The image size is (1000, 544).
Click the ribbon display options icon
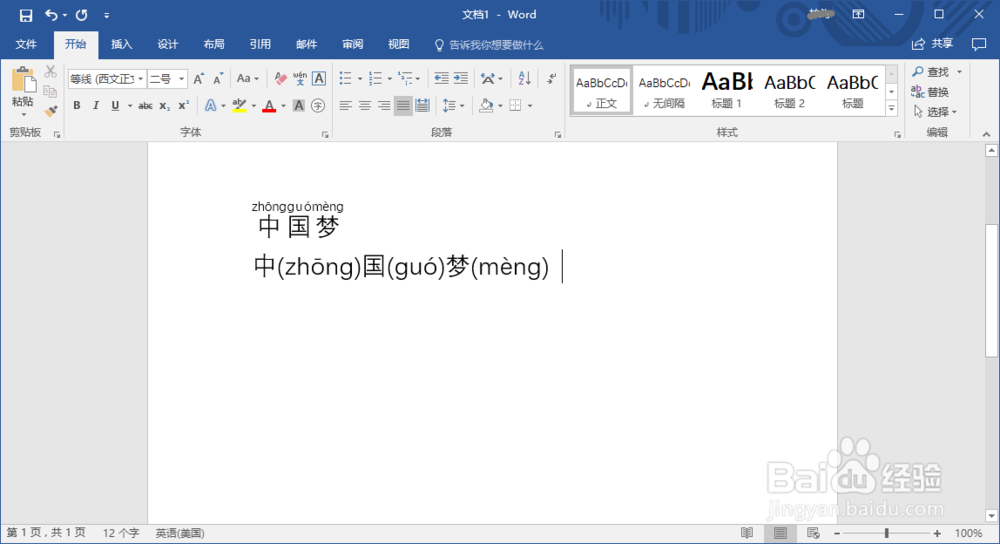click(x=858, y=14)
